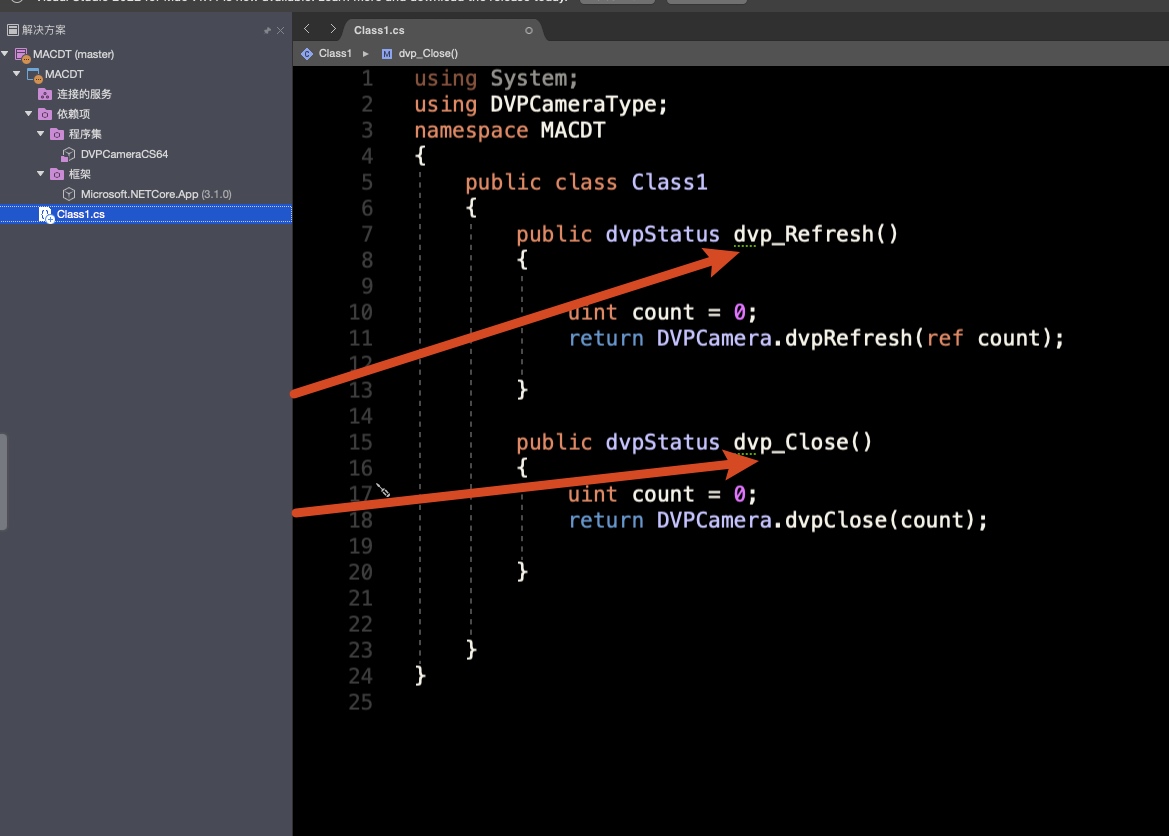Collapse the 框架 frameworks folder
The image size is (1169, 836).
(x=41, y=174)
